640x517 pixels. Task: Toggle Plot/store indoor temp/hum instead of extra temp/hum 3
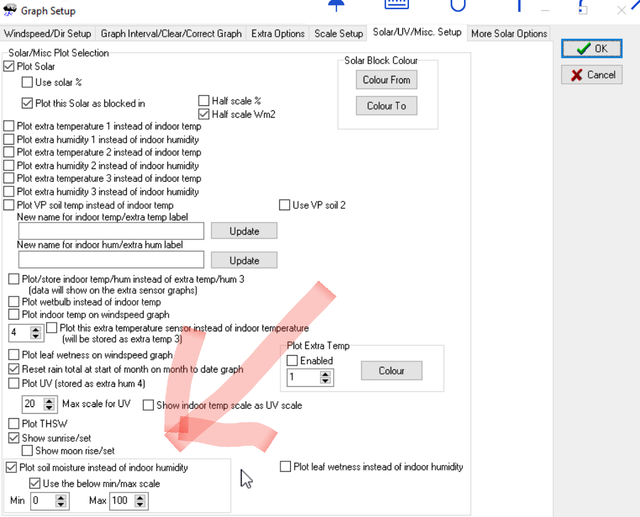13,279
